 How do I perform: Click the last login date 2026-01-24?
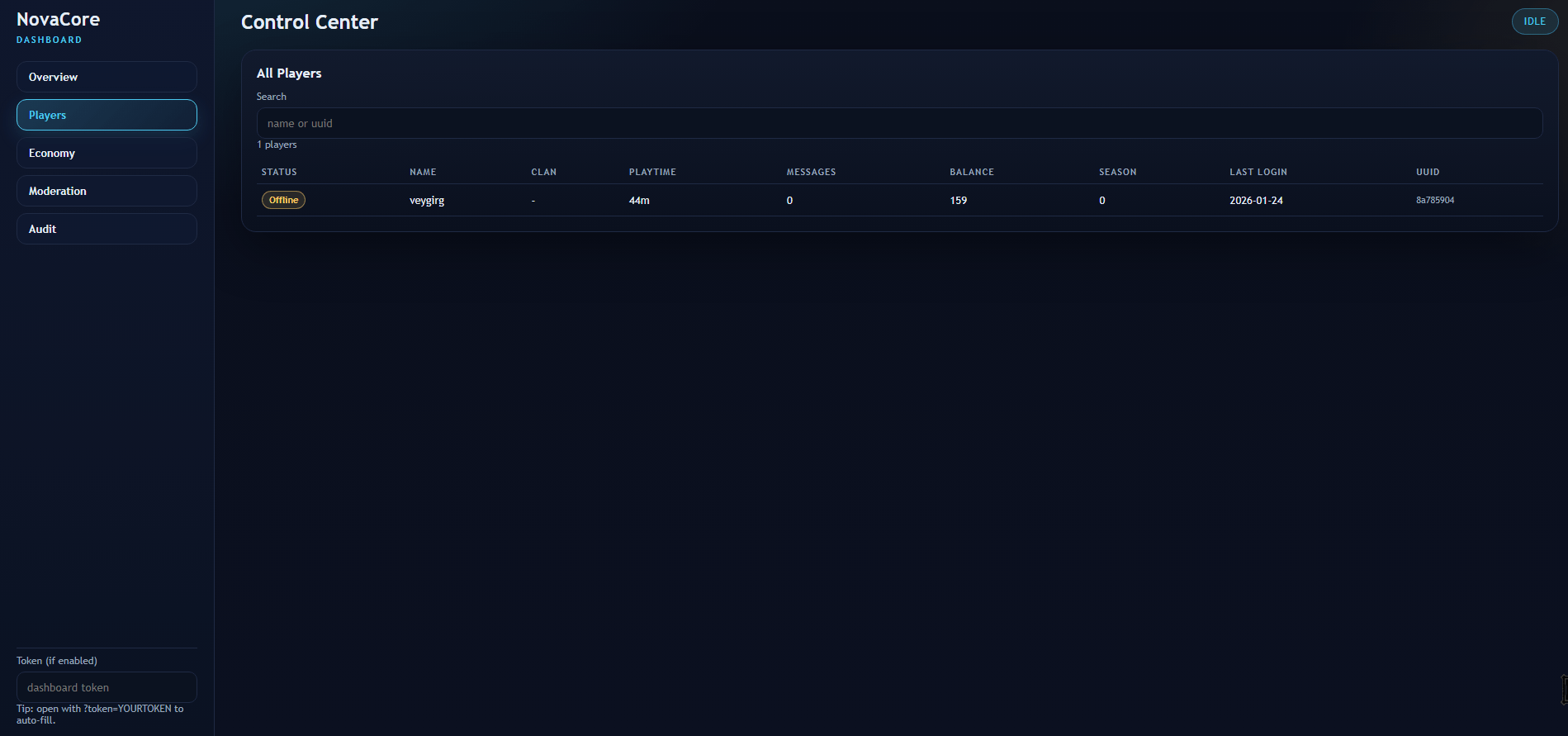tap(1256, 201)
